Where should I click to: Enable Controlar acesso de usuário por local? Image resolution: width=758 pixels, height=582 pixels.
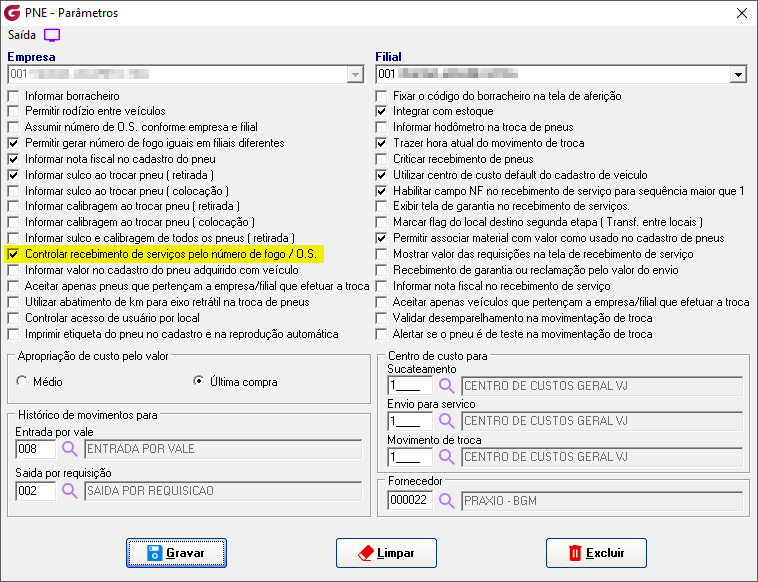pos(14,318)
